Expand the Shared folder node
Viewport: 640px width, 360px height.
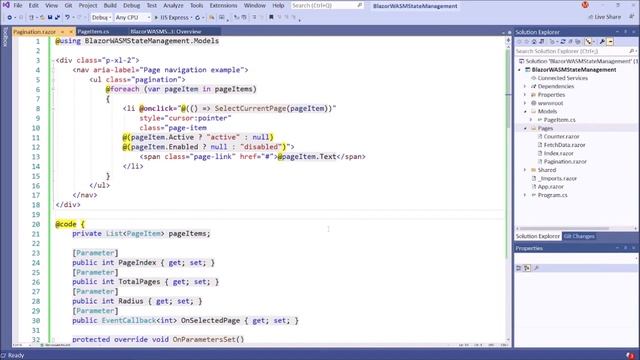coord(525,170)
